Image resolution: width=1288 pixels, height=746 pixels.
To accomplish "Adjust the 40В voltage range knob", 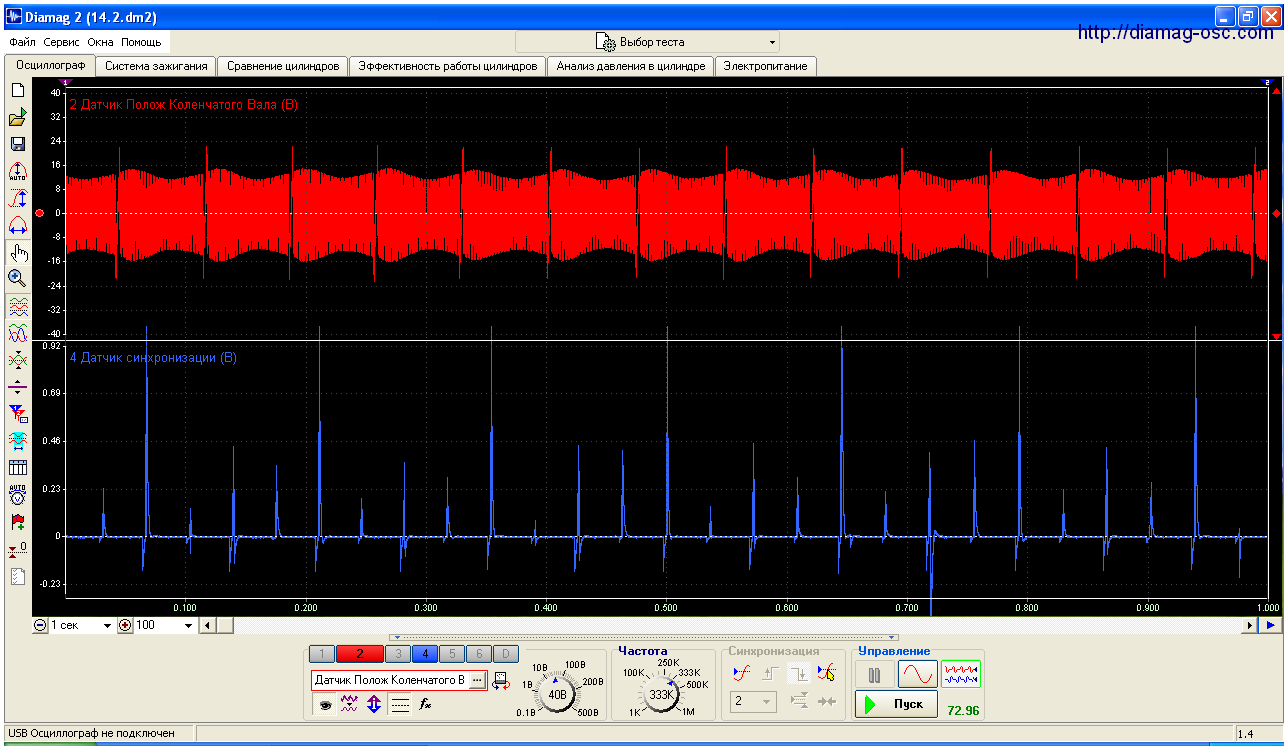I will pyautogui.click(x=558, y=694).
